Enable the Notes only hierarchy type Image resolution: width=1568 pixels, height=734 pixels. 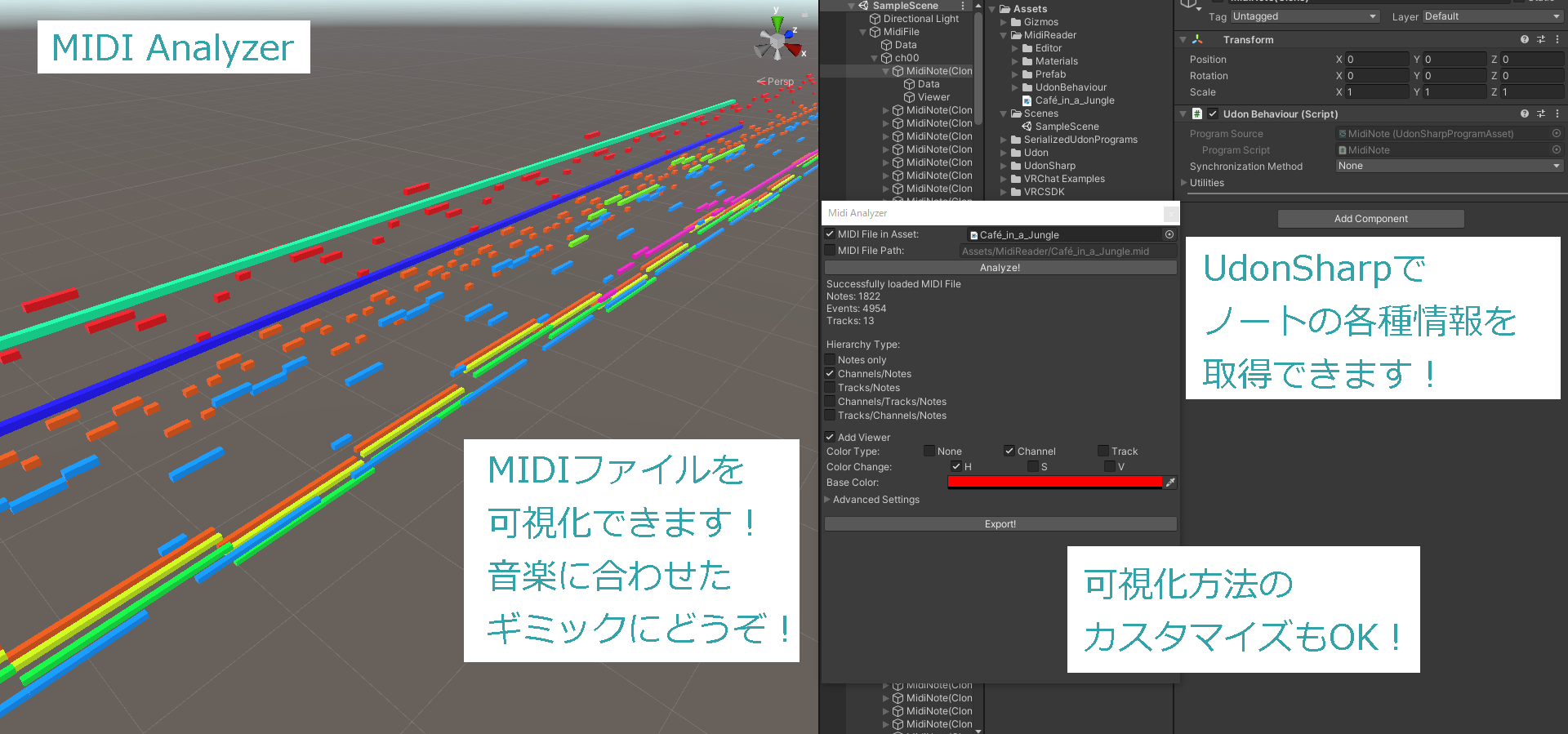831,360
